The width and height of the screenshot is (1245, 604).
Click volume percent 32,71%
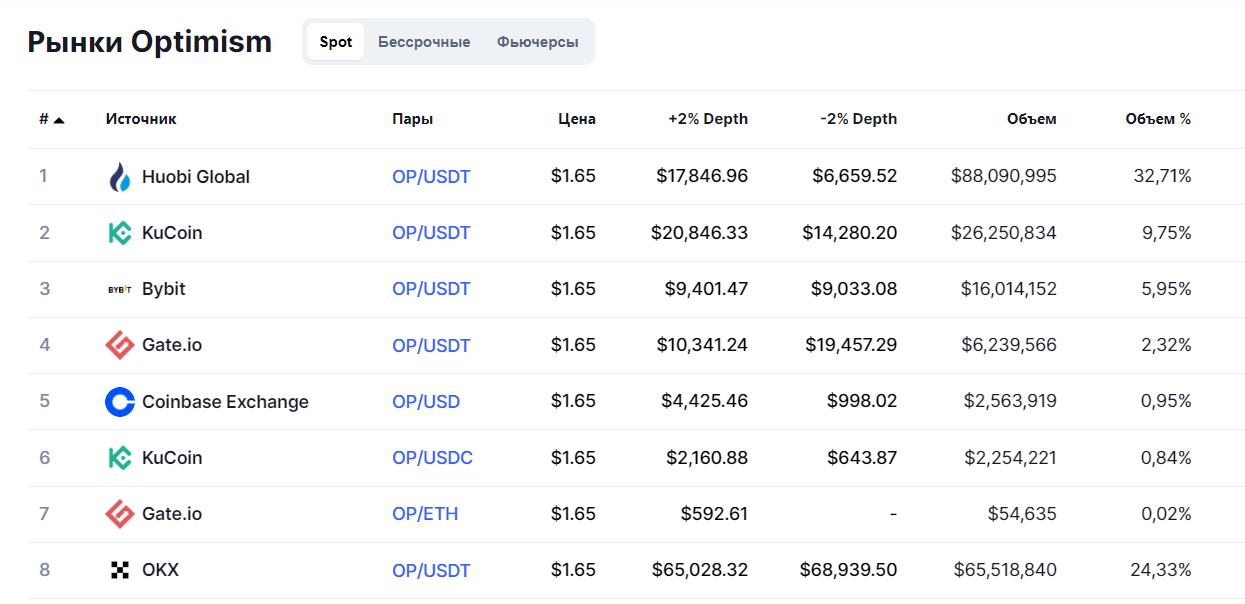1162,176
